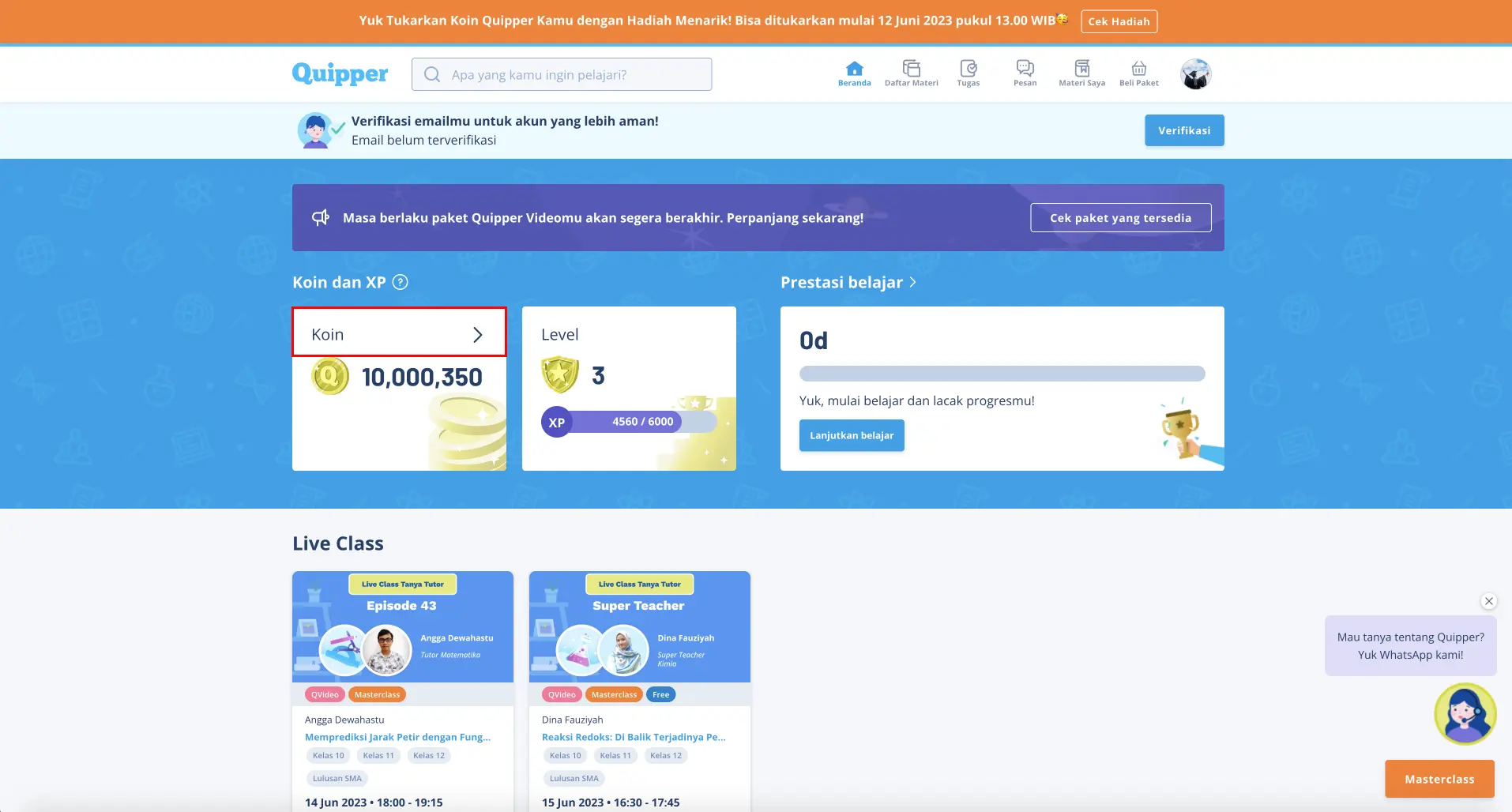Click the 0d streak value
This screenshot has height=812, width=1512.
814,340
